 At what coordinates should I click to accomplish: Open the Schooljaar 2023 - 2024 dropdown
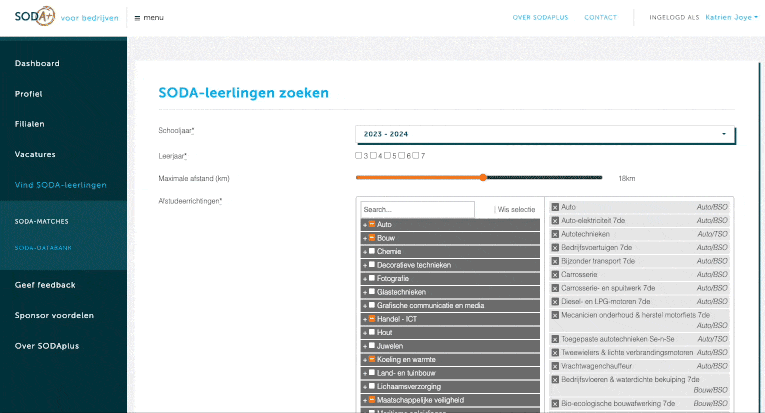tap(545, 134)
